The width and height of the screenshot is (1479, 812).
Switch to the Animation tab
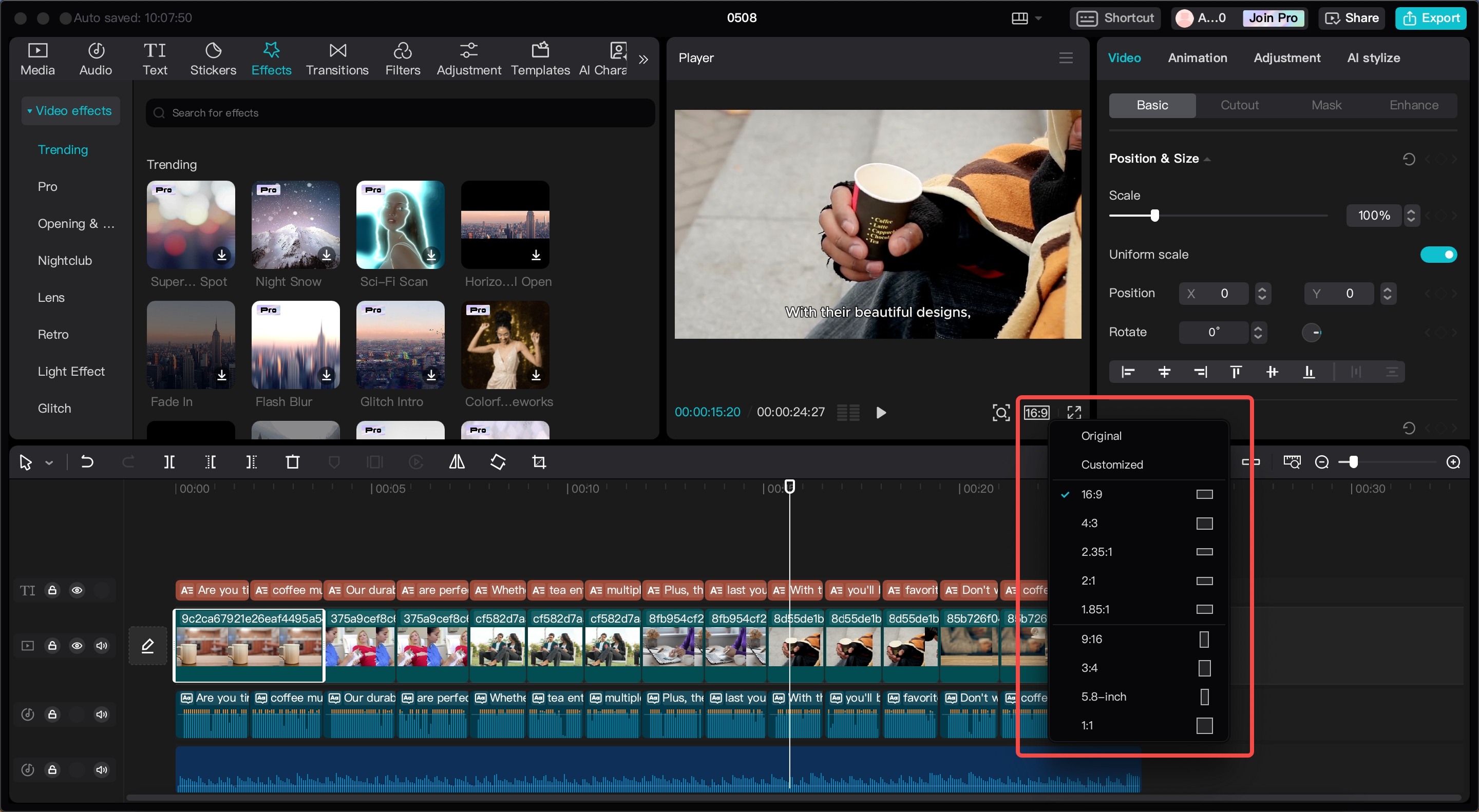1198,57
